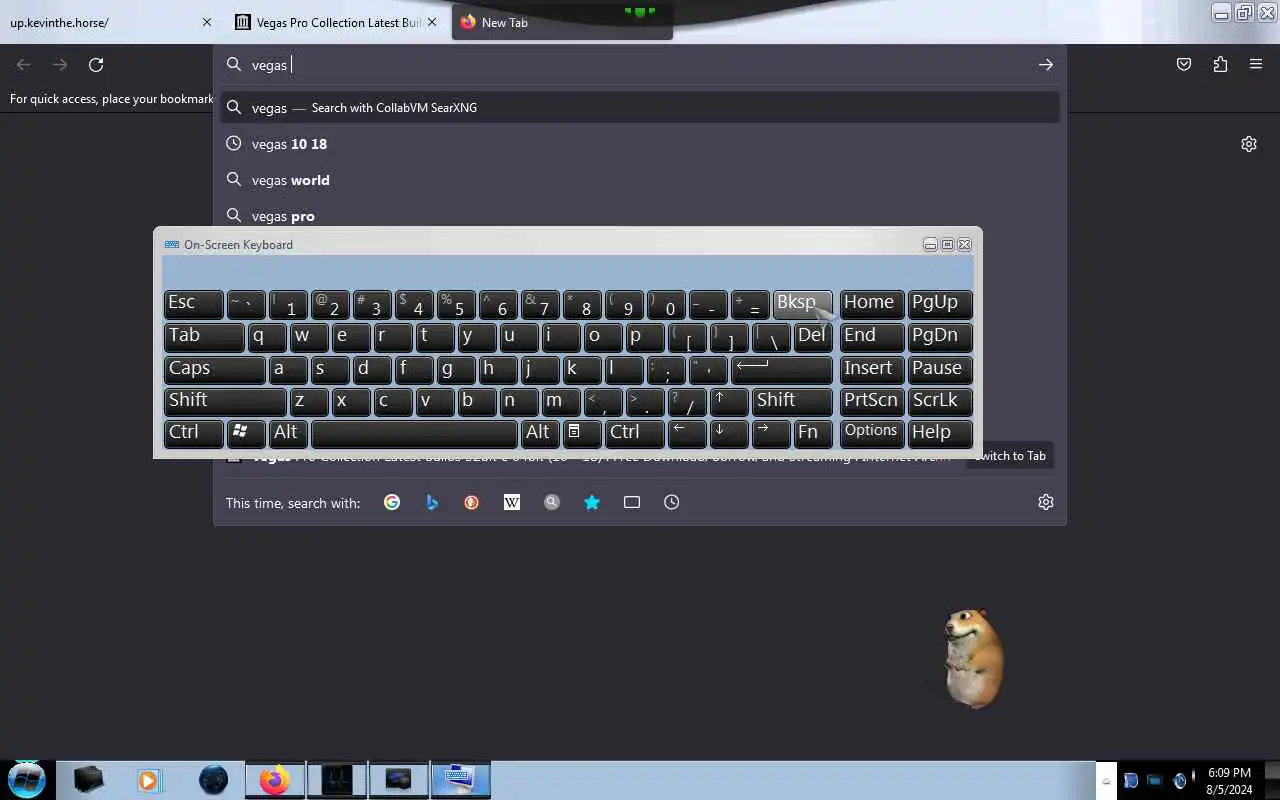Open Firefox application menu
Screen dimensions: 1280x800
(x=1256, y=64)
